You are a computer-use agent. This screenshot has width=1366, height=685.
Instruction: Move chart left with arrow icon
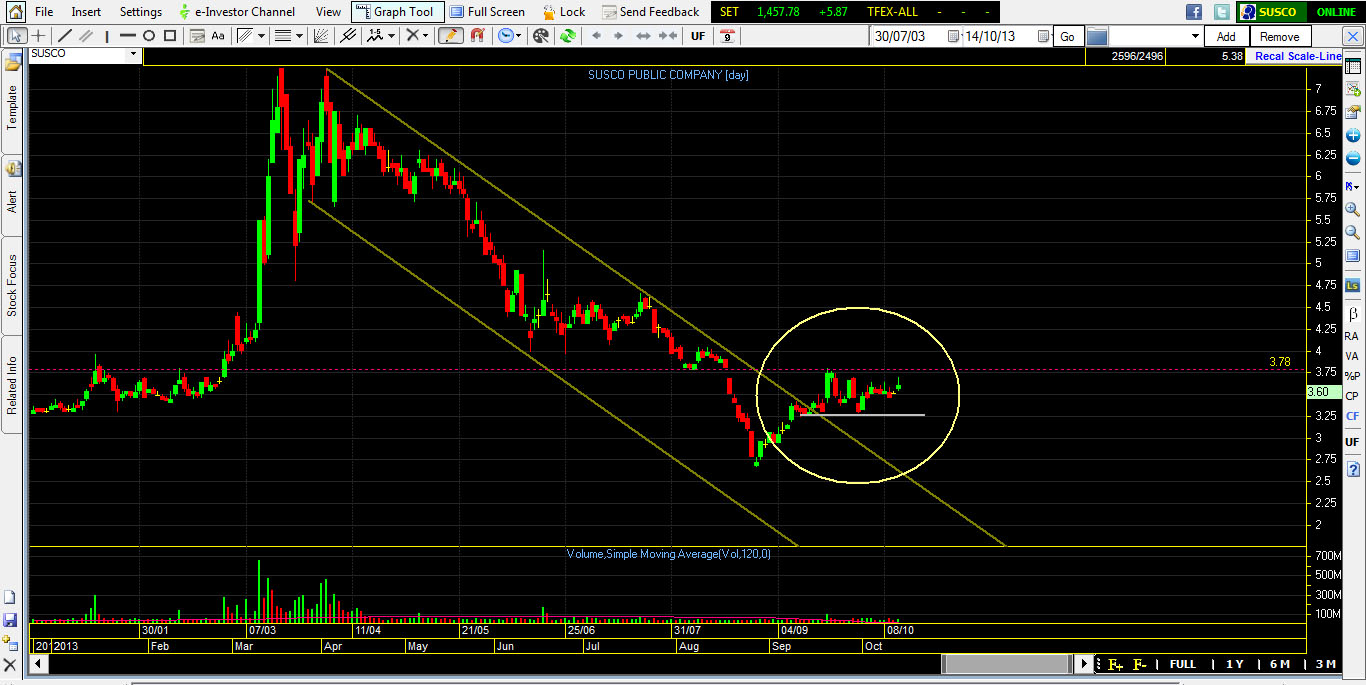point(597,36)
